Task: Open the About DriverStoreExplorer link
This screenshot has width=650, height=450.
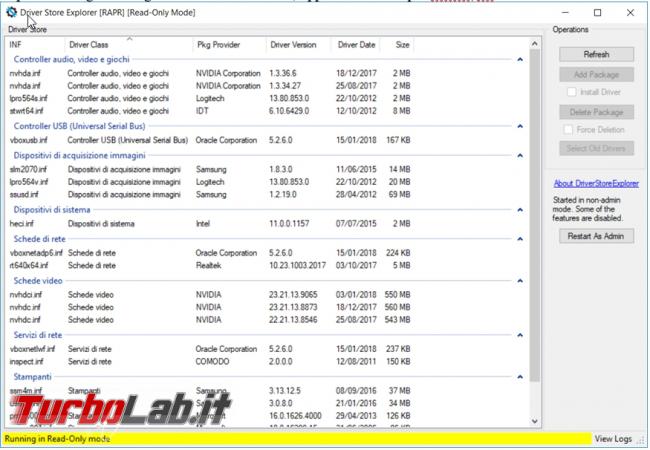Action: point(596,184)
